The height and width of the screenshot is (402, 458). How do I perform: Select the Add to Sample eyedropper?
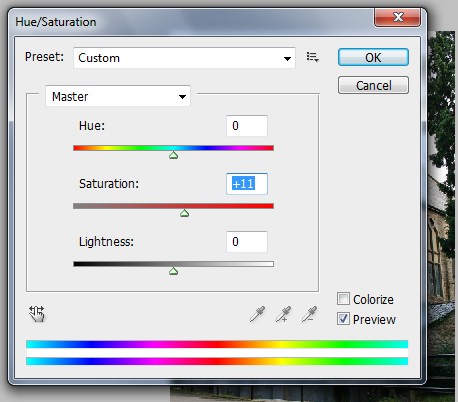tap(283, 314)
